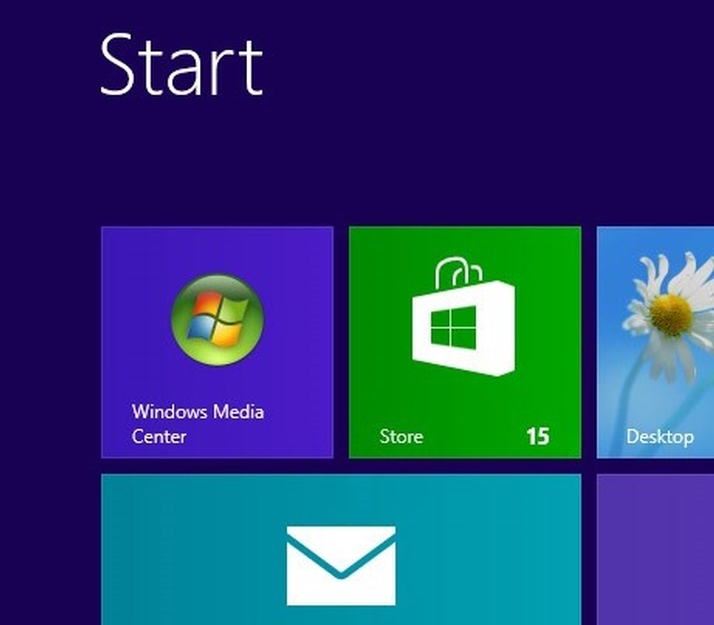Click the Store update count 15
This screenshot has height=625, width=714.
click(538, 436)
